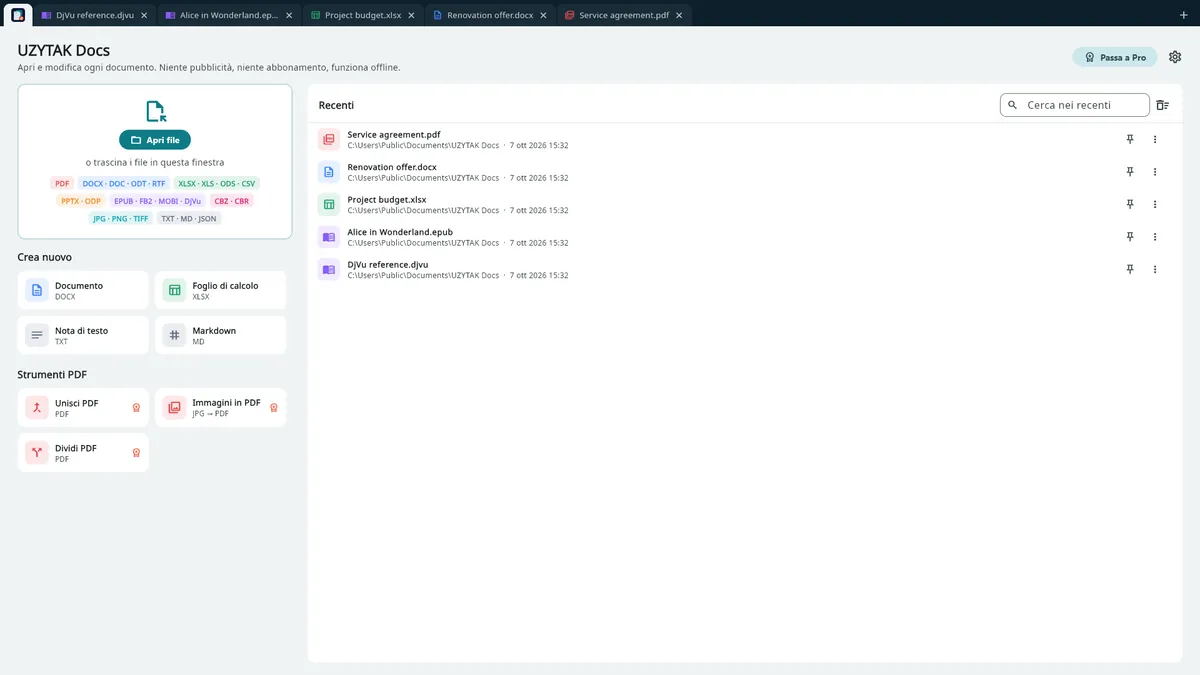Pin Alice in Wonderland.epub in recents
The height and width of the screenshot is (675, 1200).
click(x=1130, y=237)
